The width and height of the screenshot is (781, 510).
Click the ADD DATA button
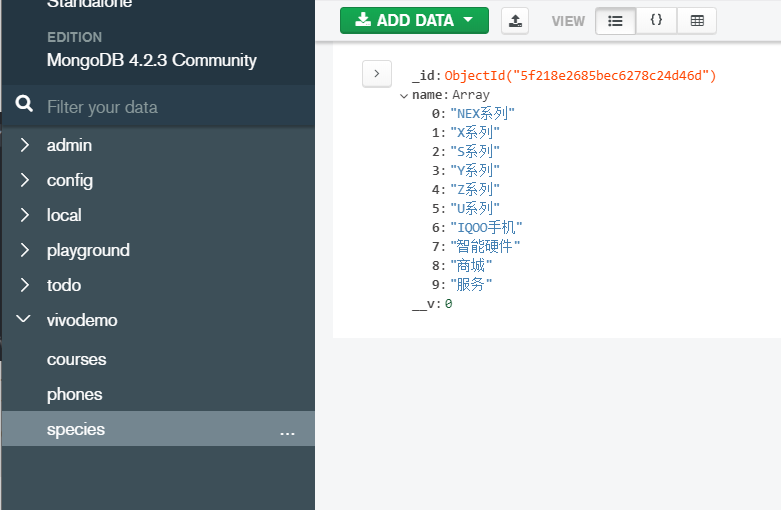(x=414, y=20)
